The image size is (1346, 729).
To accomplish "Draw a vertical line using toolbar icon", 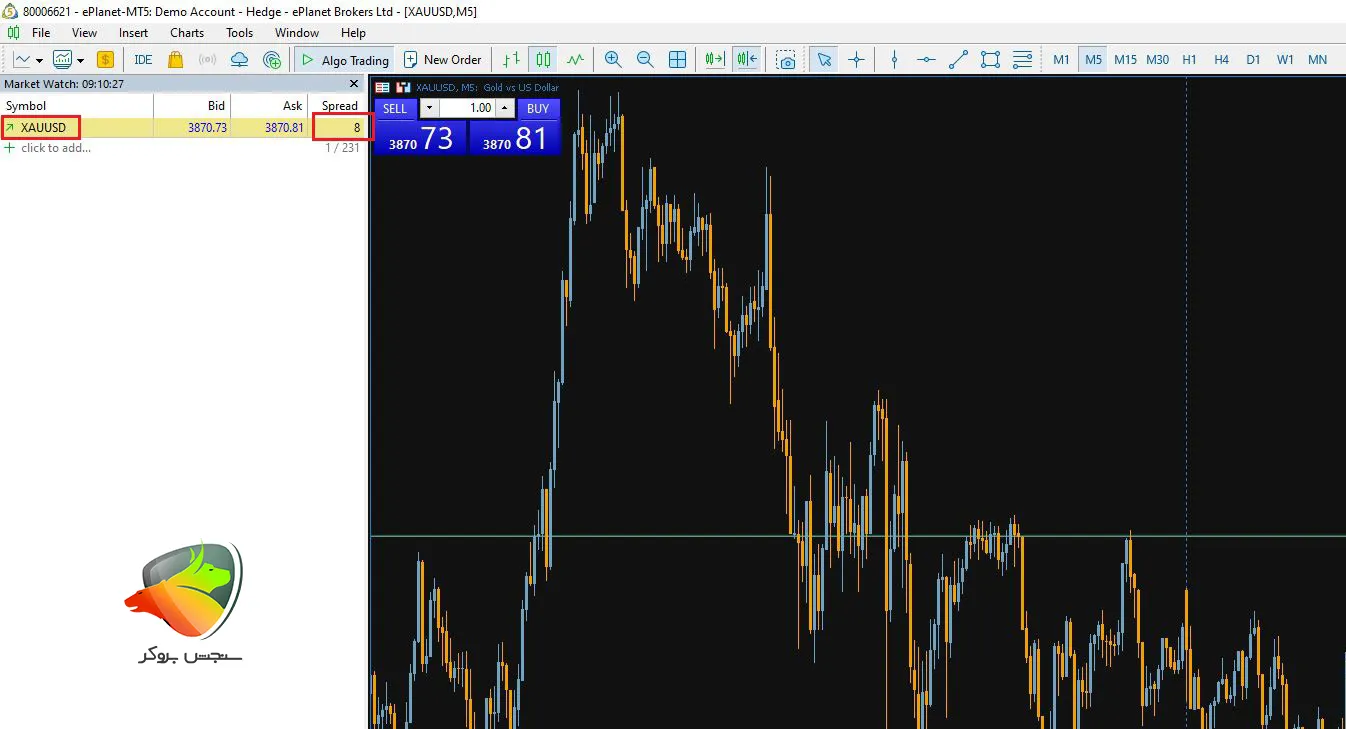I will click(894, 60).
